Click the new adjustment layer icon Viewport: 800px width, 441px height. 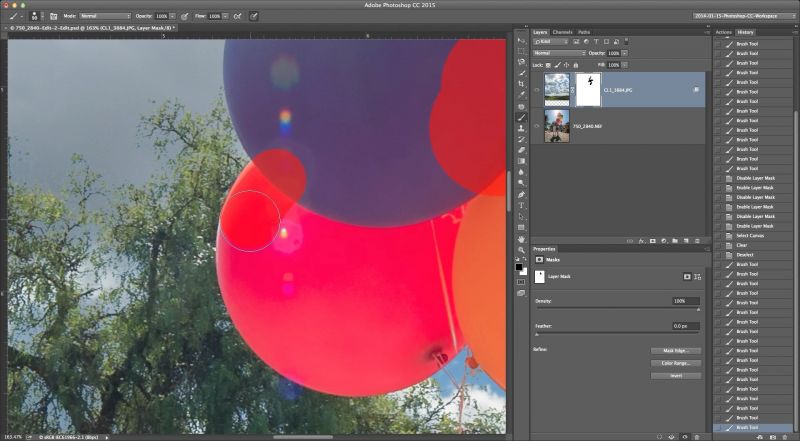664,241
